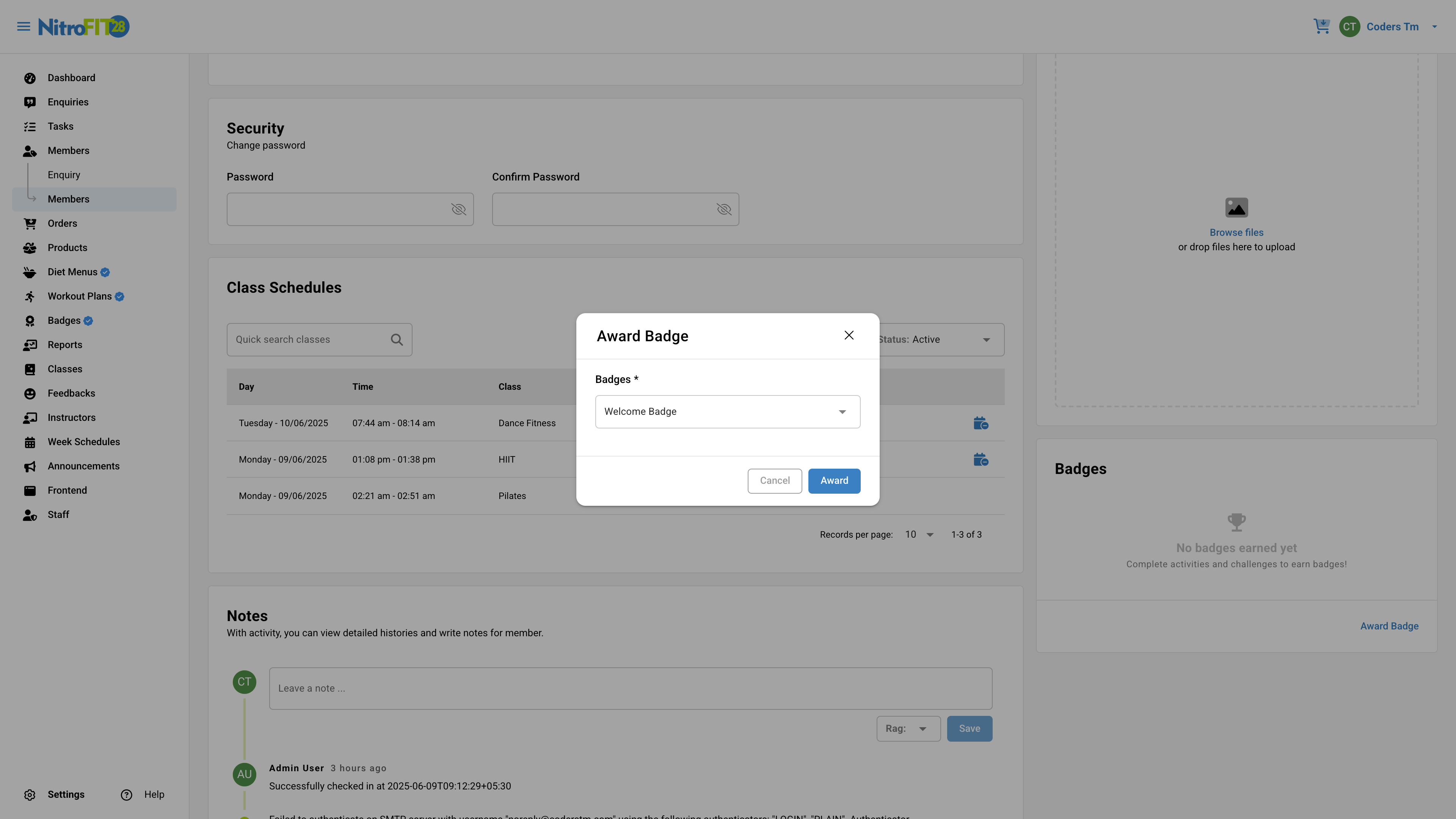Click the Feedbacks smiley sidebar icon
Viewport: 1456px width, 819px height.
30,393
